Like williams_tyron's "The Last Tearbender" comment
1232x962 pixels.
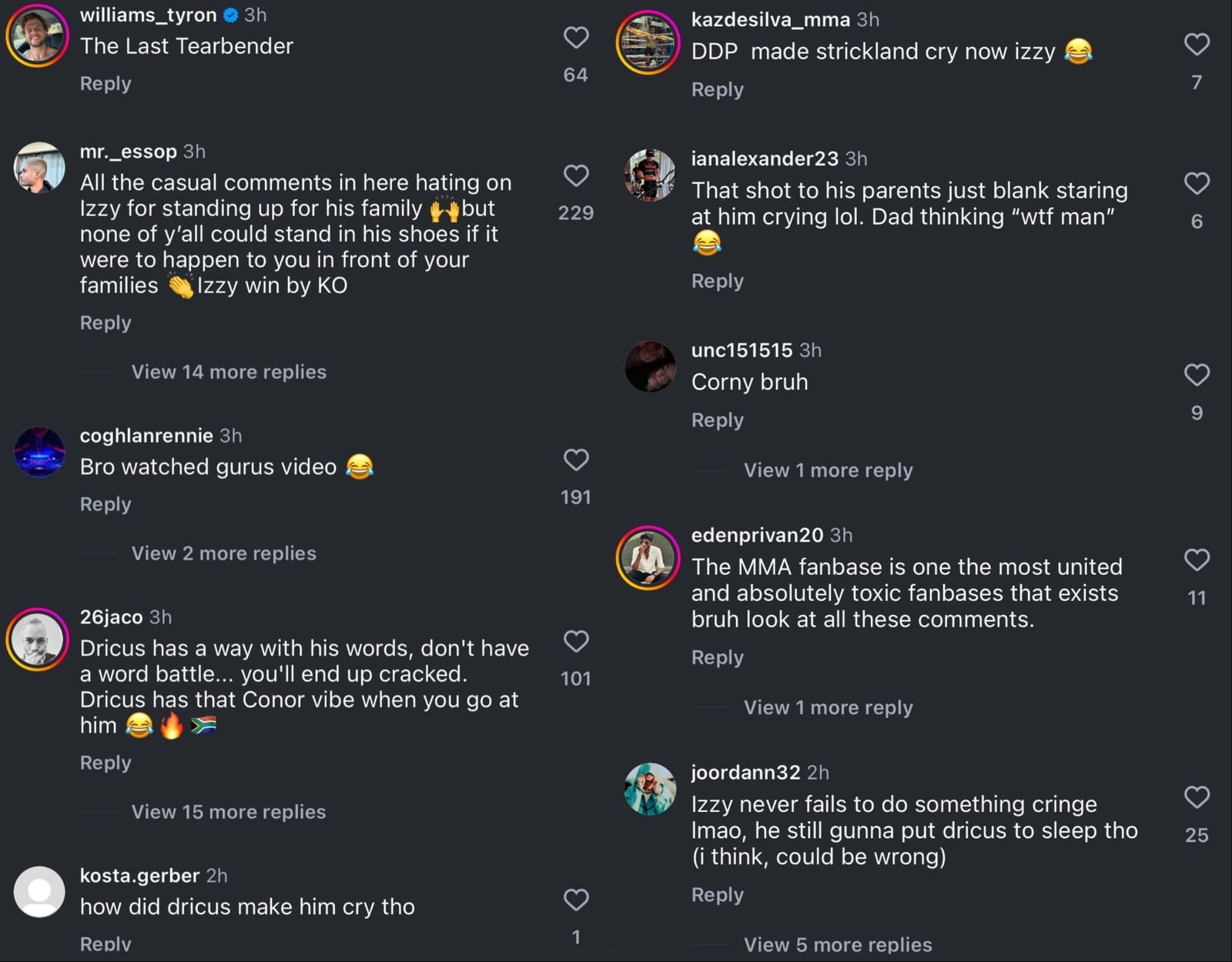pyautogui.click(x=576, y=38)
